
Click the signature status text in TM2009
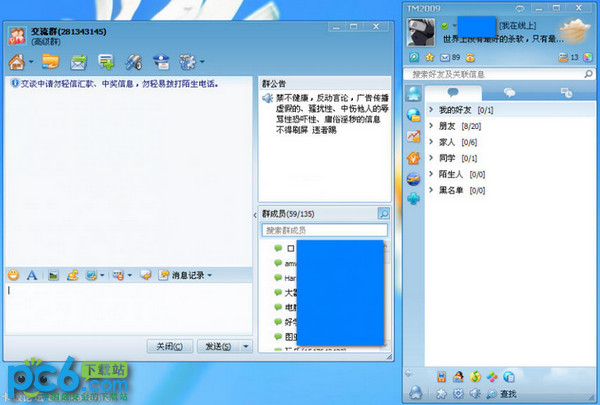pos(503,39)
